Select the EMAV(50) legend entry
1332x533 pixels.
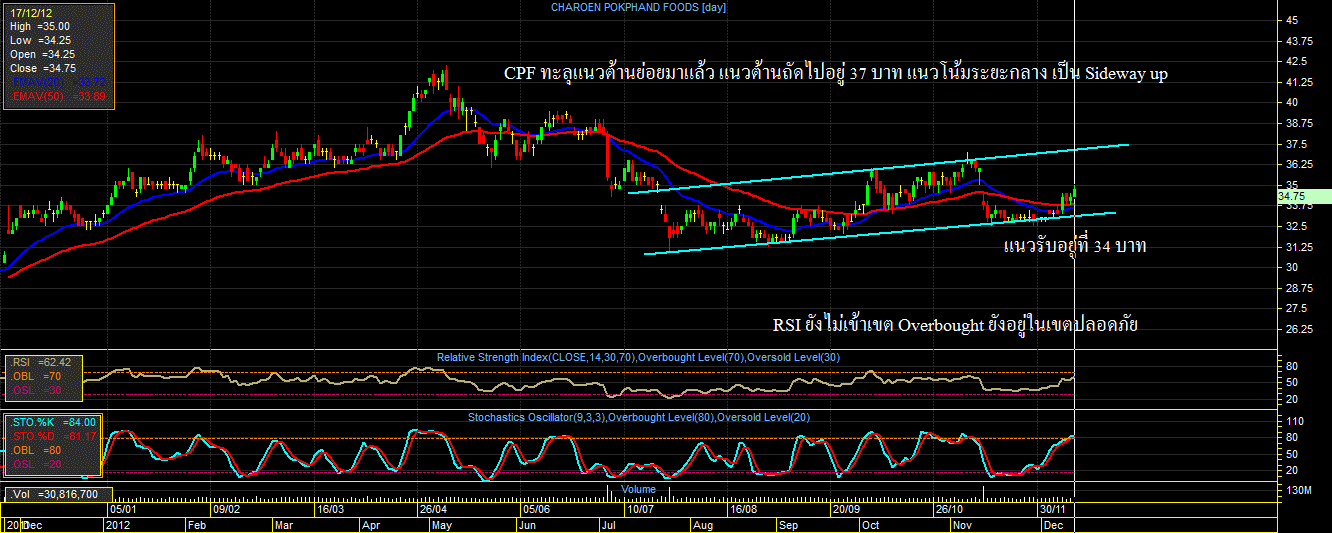click(58, 96)
